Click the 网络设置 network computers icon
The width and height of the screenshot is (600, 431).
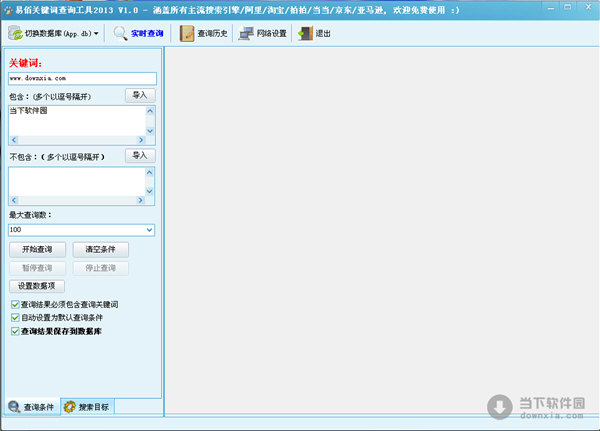pyautogui.click(x=246, y=34)
